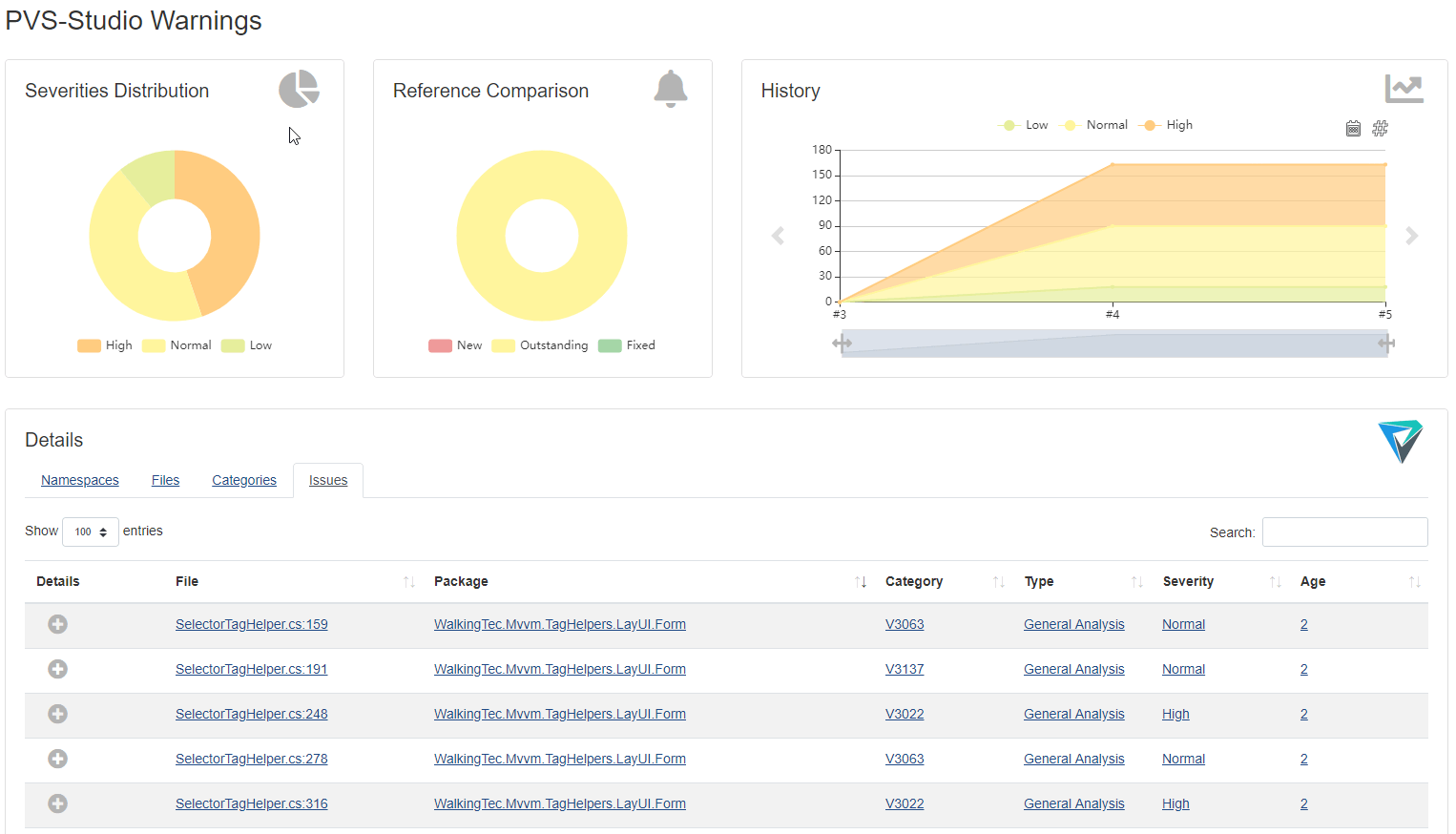Viewport: 1456px width, 834px height.
Task: Click the green Low slice of severities donut
Action: coord(154,176)
